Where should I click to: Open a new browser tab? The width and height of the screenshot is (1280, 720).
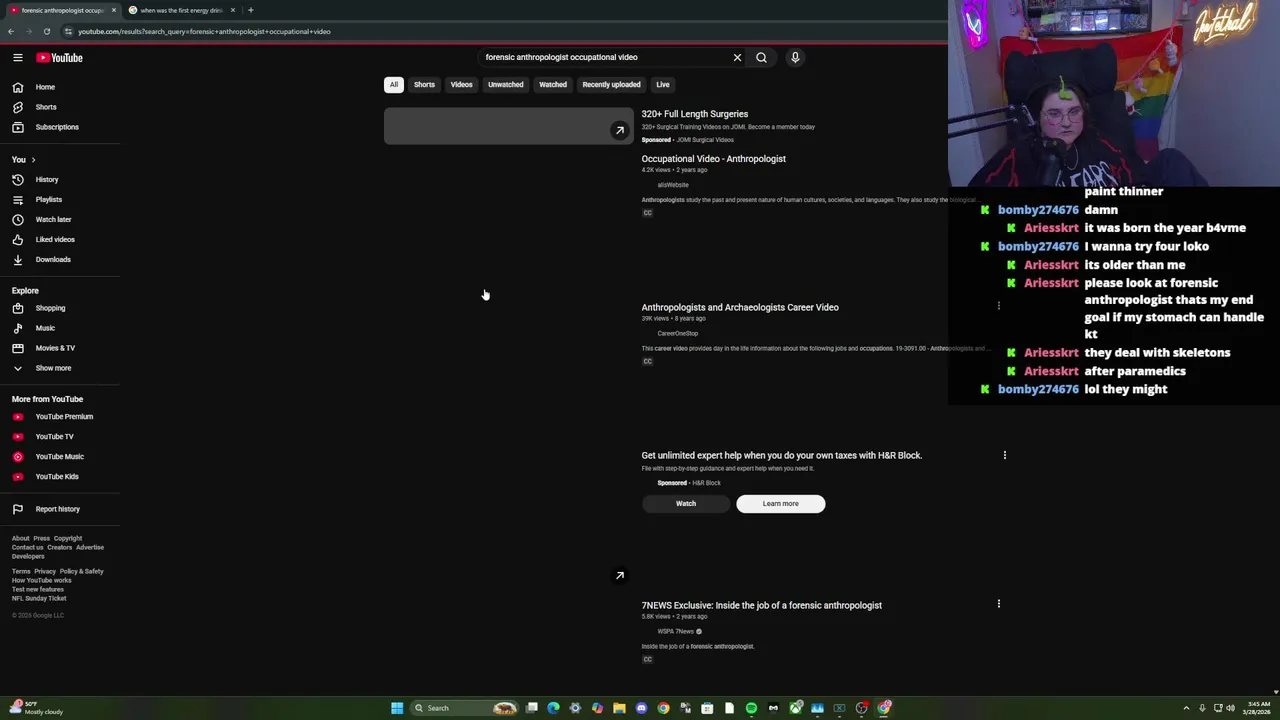point(250,10)
